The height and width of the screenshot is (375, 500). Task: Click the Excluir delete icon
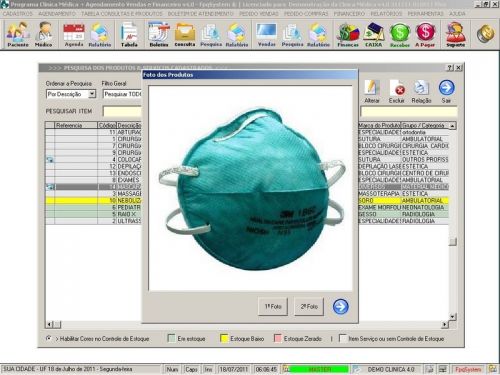[x=397, y=91]
